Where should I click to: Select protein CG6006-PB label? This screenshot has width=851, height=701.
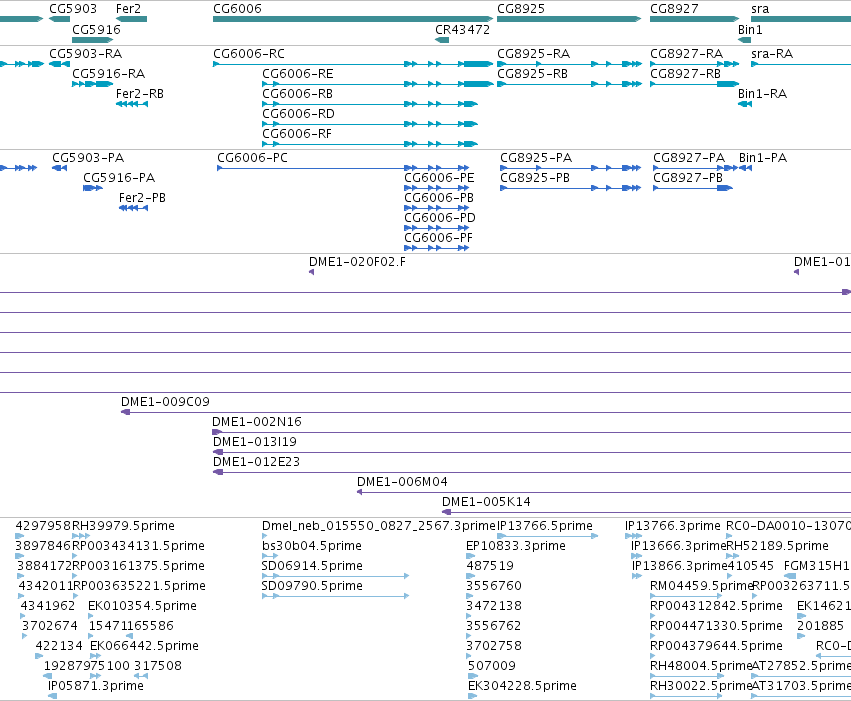[439, 198]
